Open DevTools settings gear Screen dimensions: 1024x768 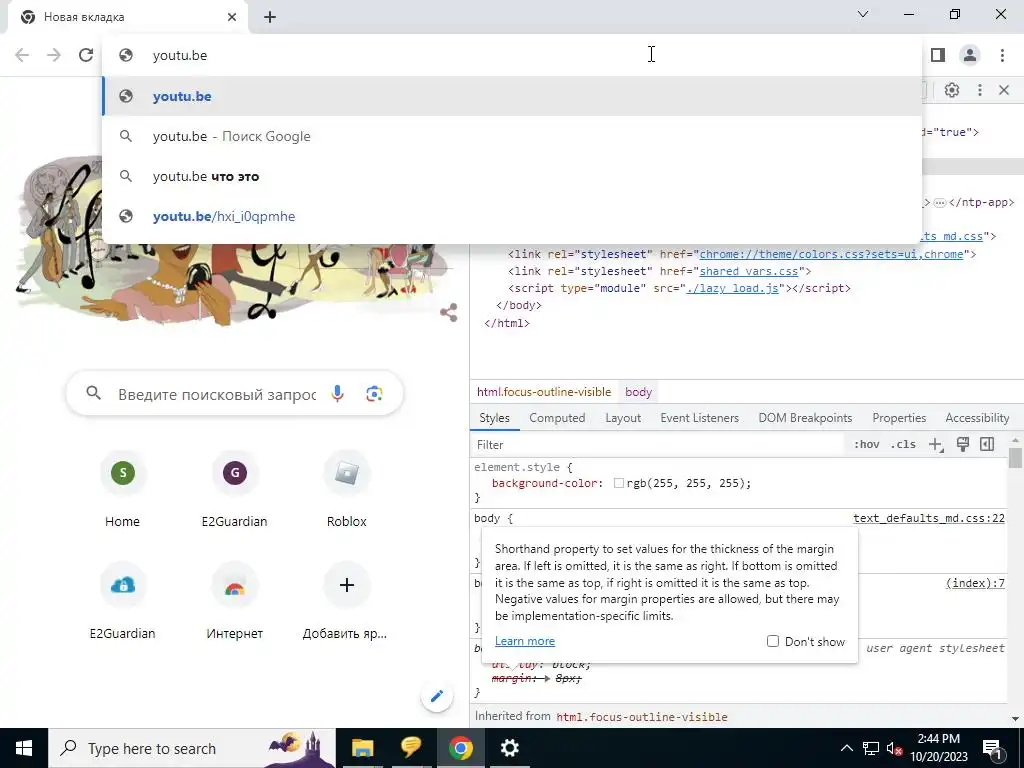tap(952, 90)
